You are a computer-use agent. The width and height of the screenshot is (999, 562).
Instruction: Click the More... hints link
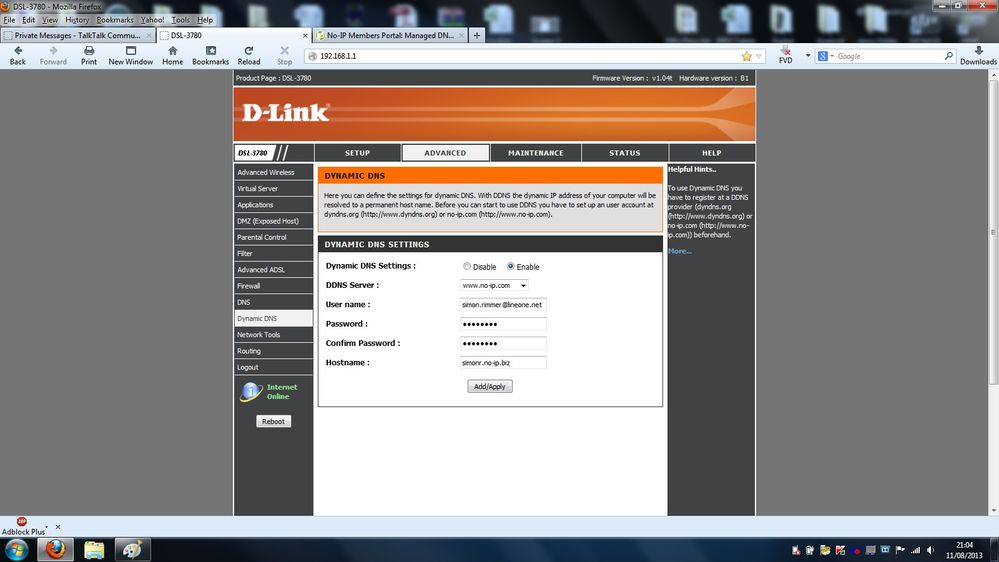pyautogui.click(x=680, y=251)
